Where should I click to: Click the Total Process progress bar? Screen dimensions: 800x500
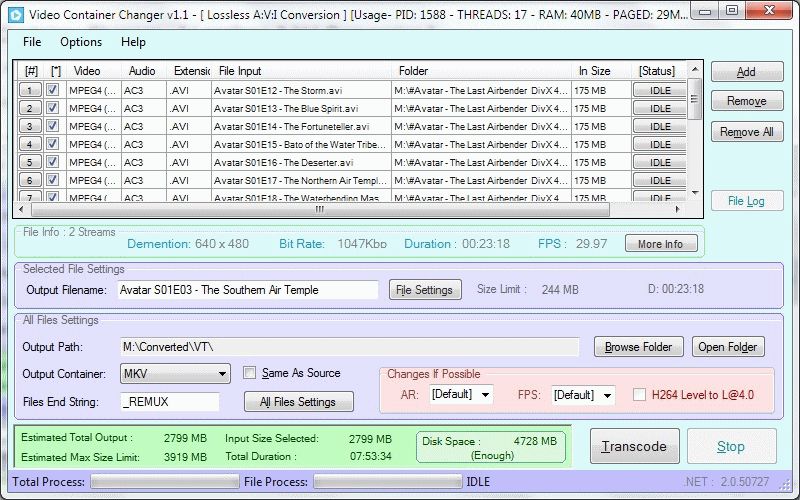(x=165, y=481)
